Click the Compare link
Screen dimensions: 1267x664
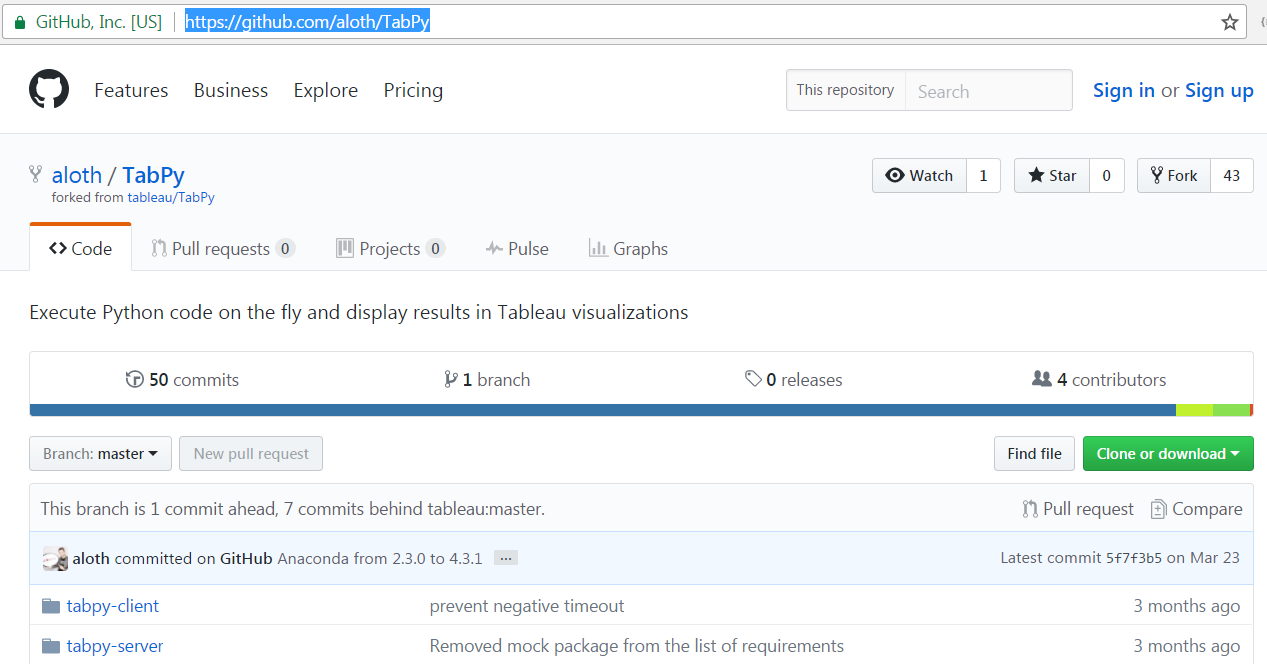1197,509
